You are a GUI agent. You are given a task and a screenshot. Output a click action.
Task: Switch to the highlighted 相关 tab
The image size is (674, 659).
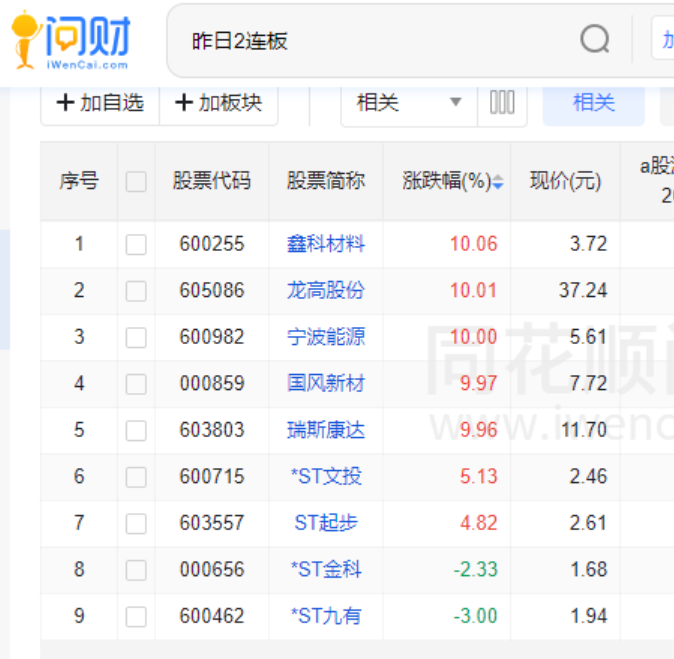(x=594, y=103)
